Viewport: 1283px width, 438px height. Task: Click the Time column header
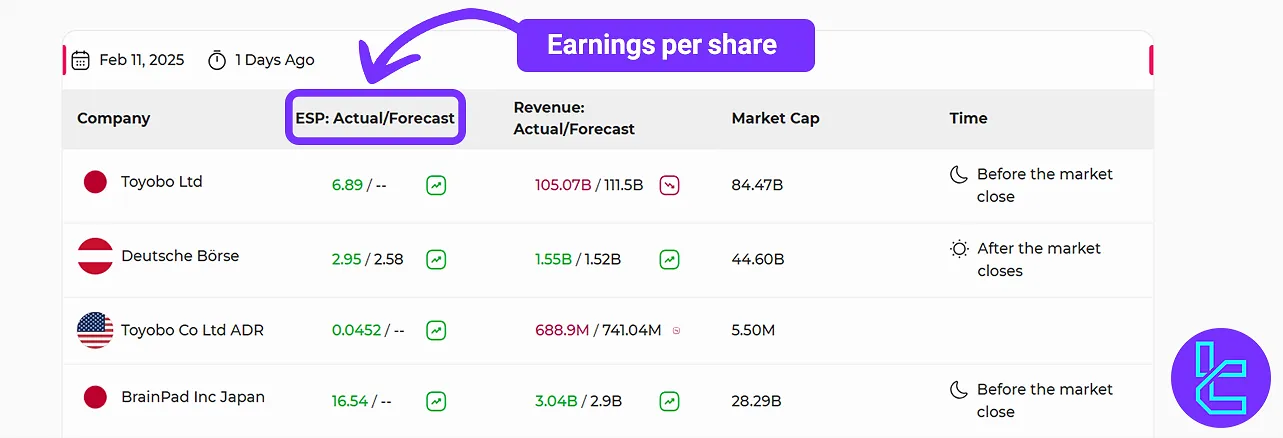pyautogui.click(x=968, y=118)
